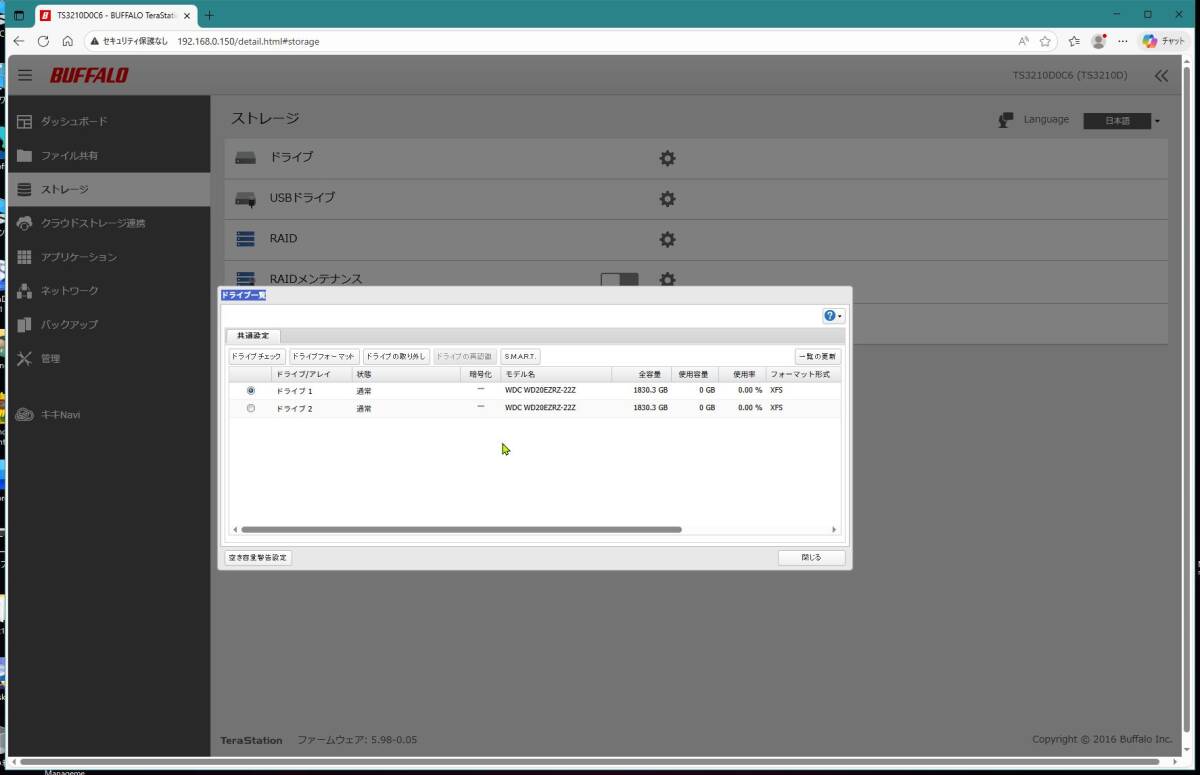The height and width of the screenshot is (775, 1200).
Task: Click the ダッシュボード sidebar icon
Action: 25,121
